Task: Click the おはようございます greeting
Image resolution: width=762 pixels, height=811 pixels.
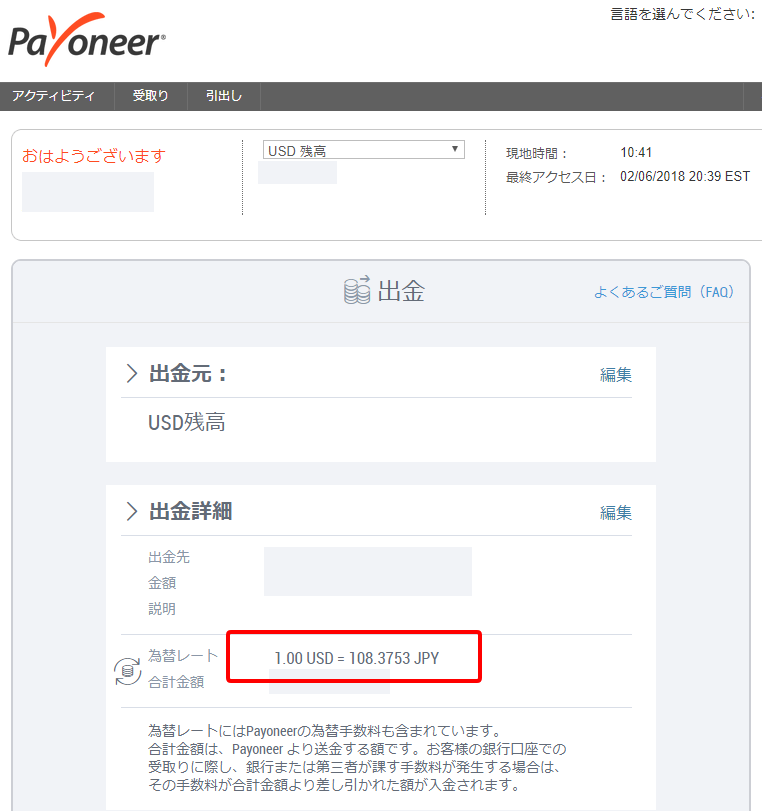Action: pos(94,156)
